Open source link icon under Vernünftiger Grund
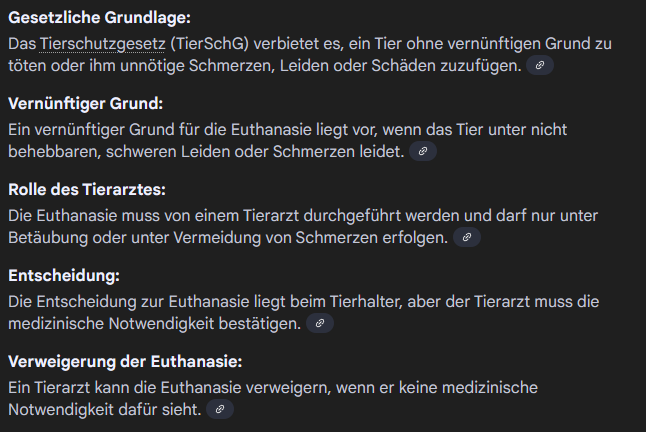This screenshot has height=432, width=646. click(423, 151)
